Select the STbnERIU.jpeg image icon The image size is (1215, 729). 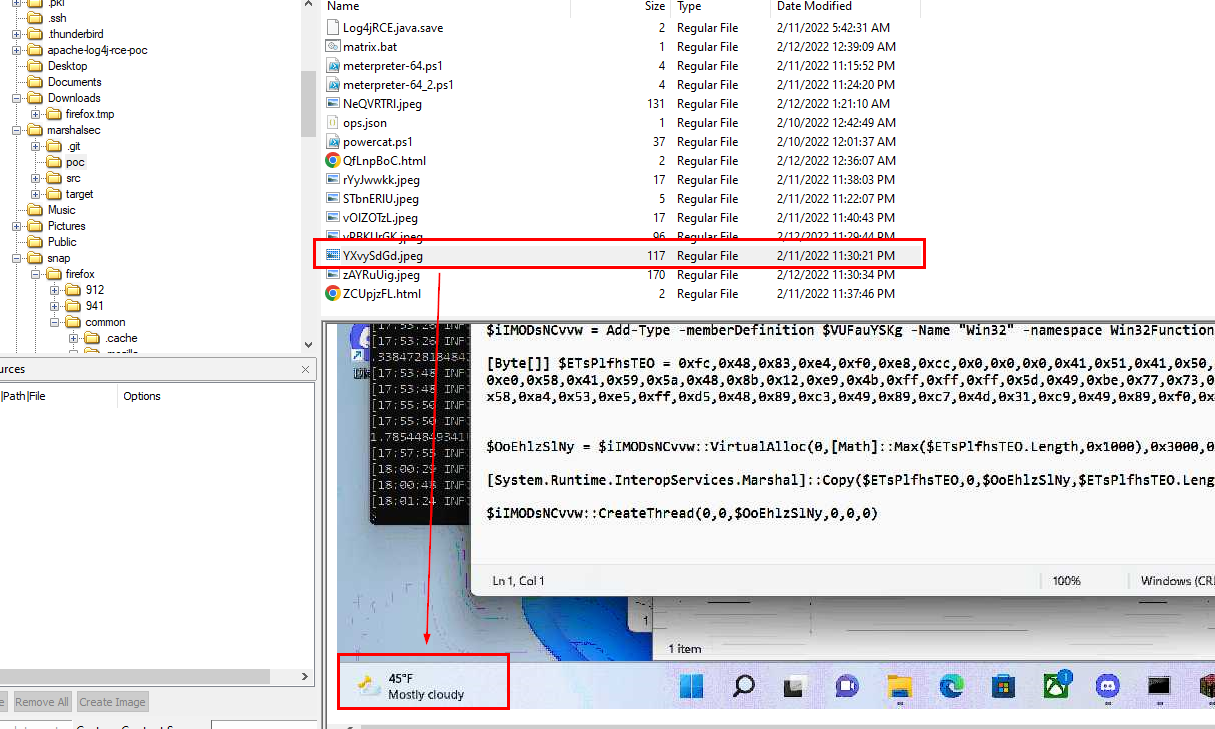(333, 199)
